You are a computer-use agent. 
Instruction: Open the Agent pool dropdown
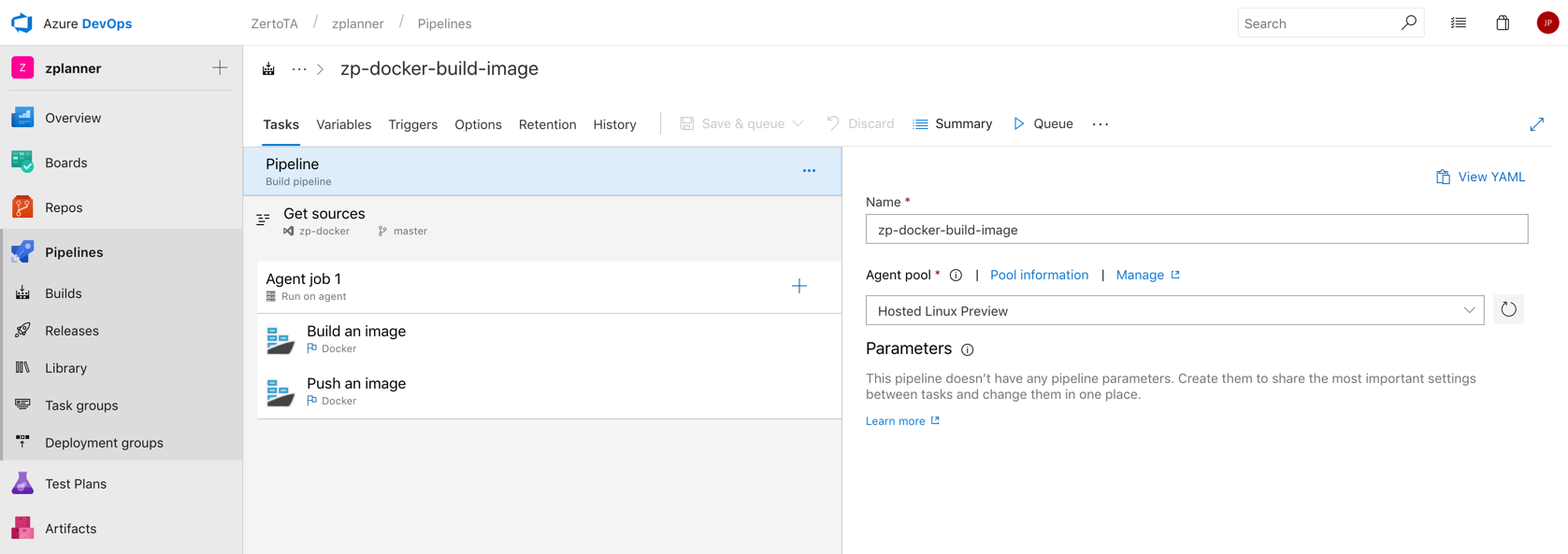pos(1174,310)
